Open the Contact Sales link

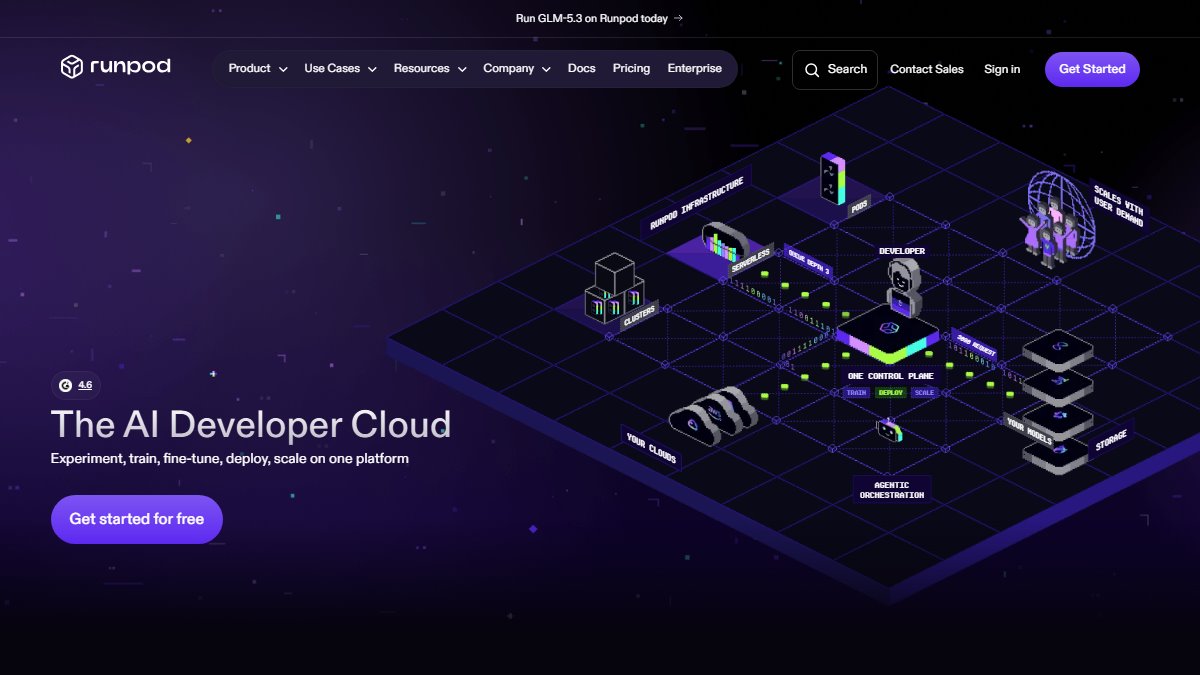(x=927, y=69)
